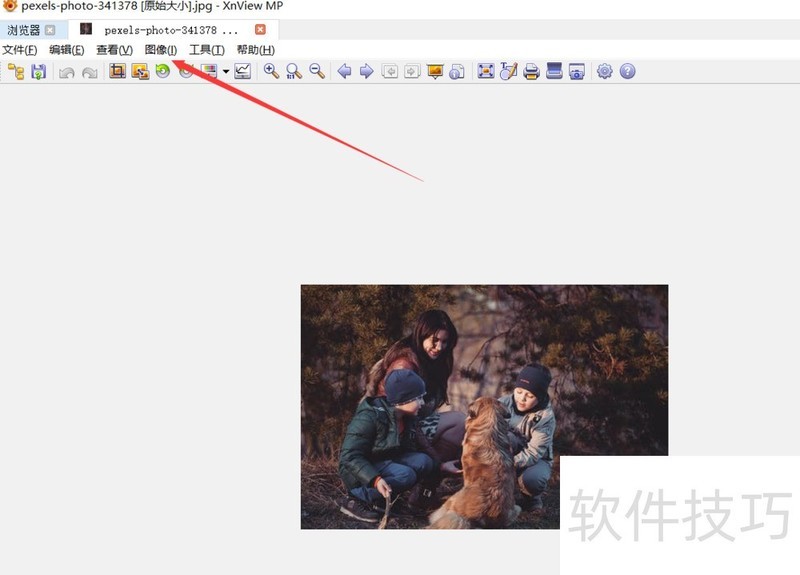Zoom in with the plus magnifier

pyautogui.click(x=271, y=71)
